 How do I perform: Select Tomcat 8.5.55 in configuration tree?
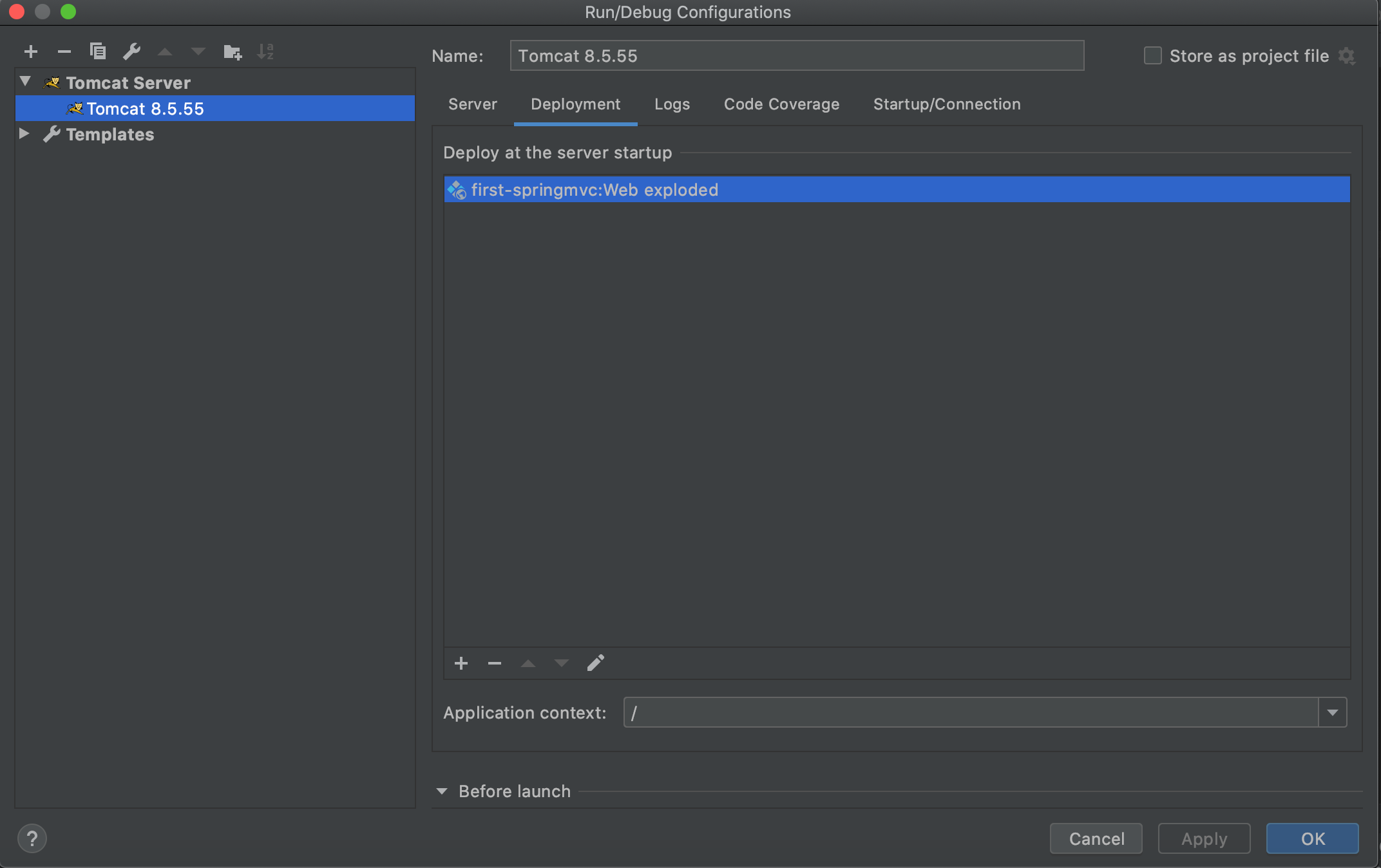pyautogui.click(x=215, y=108)
